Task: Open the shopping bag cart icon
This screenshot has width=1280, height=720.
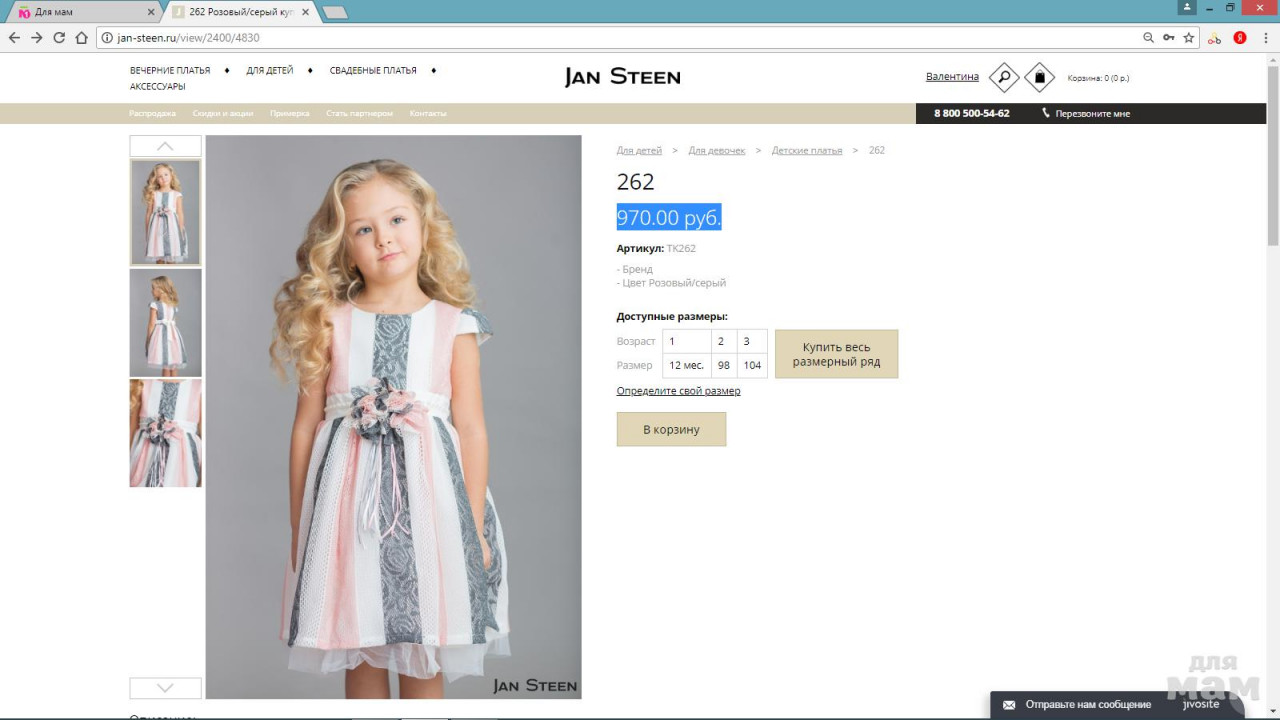Action: point(1040,77)
